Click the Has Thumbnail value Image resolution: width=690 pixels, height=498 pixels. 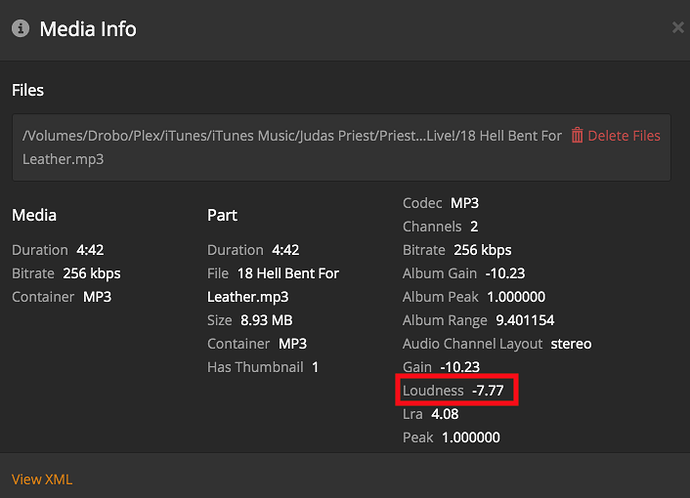315,367
